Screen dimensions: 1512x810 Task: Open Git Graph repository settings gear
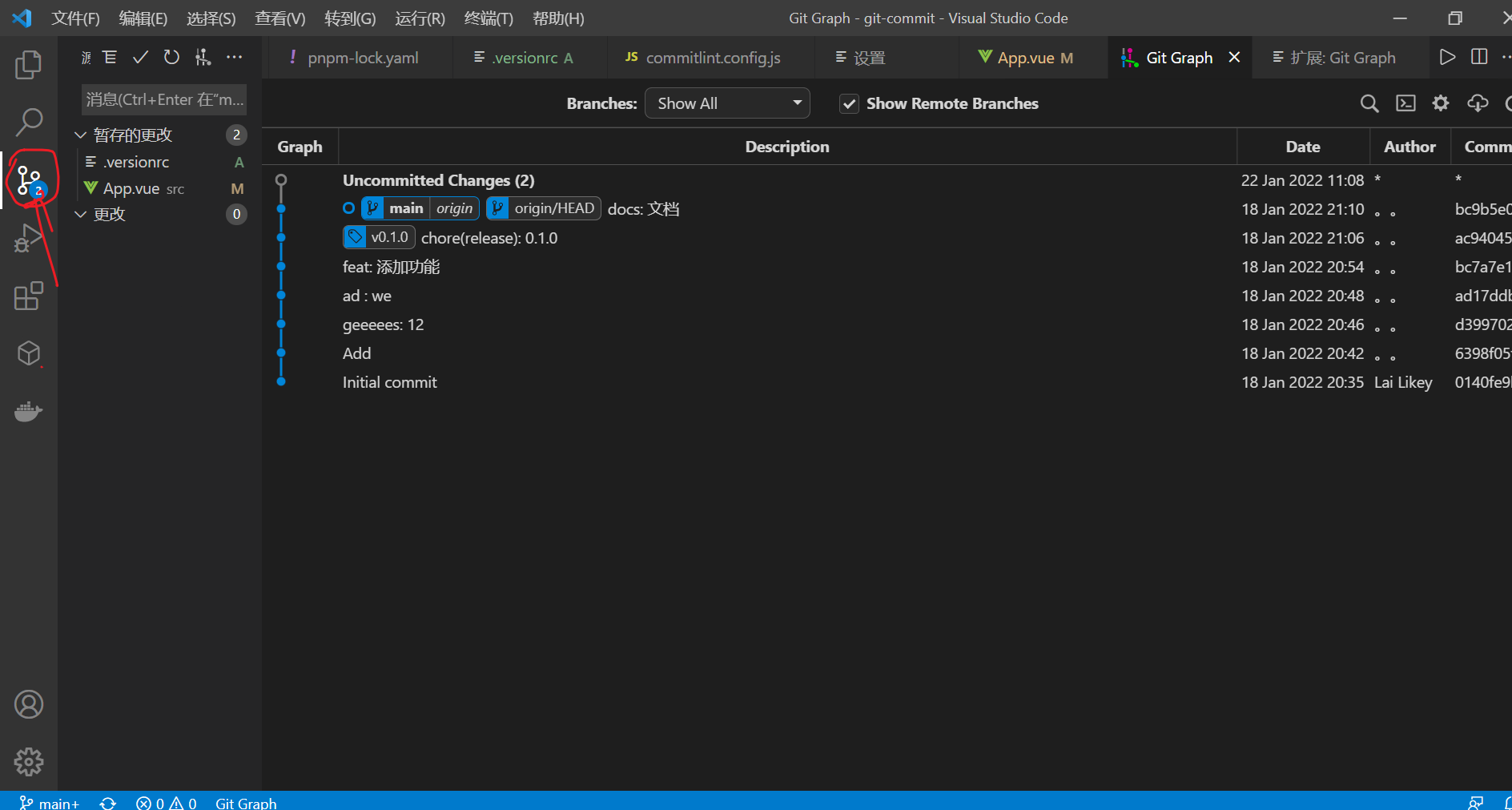coord(1441,103)
